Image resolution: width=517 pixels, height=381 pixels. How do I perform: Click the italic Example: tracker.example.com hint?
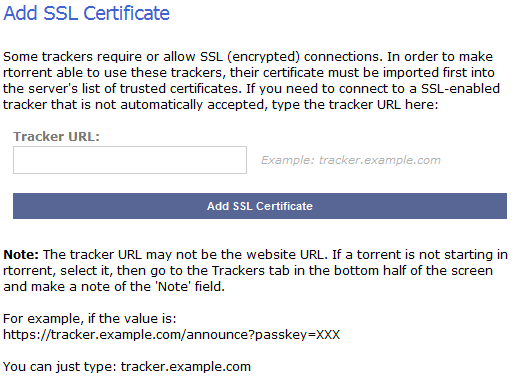351,160
